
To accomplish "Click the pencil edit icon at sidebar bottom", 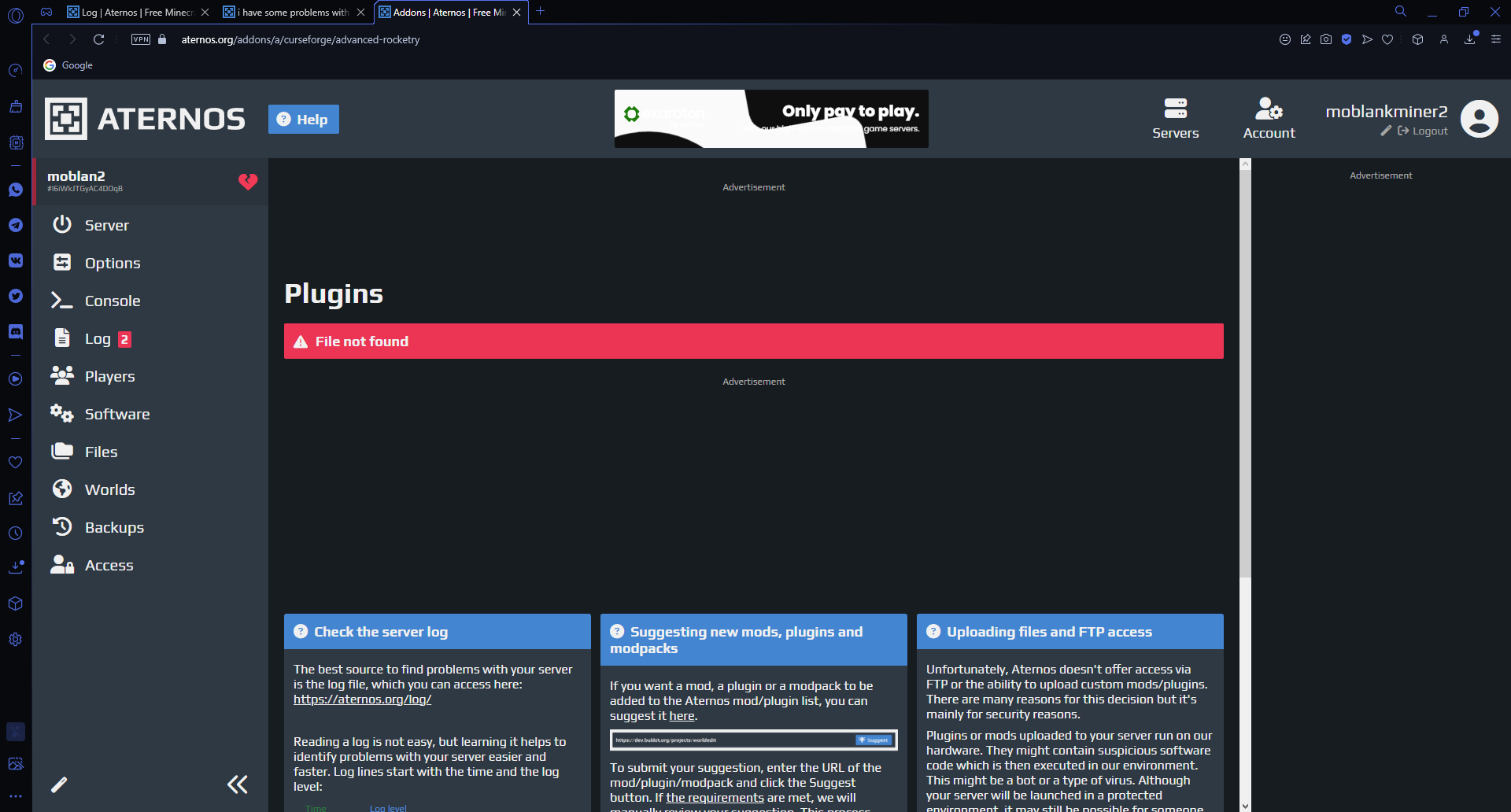I will pos(59,784).
